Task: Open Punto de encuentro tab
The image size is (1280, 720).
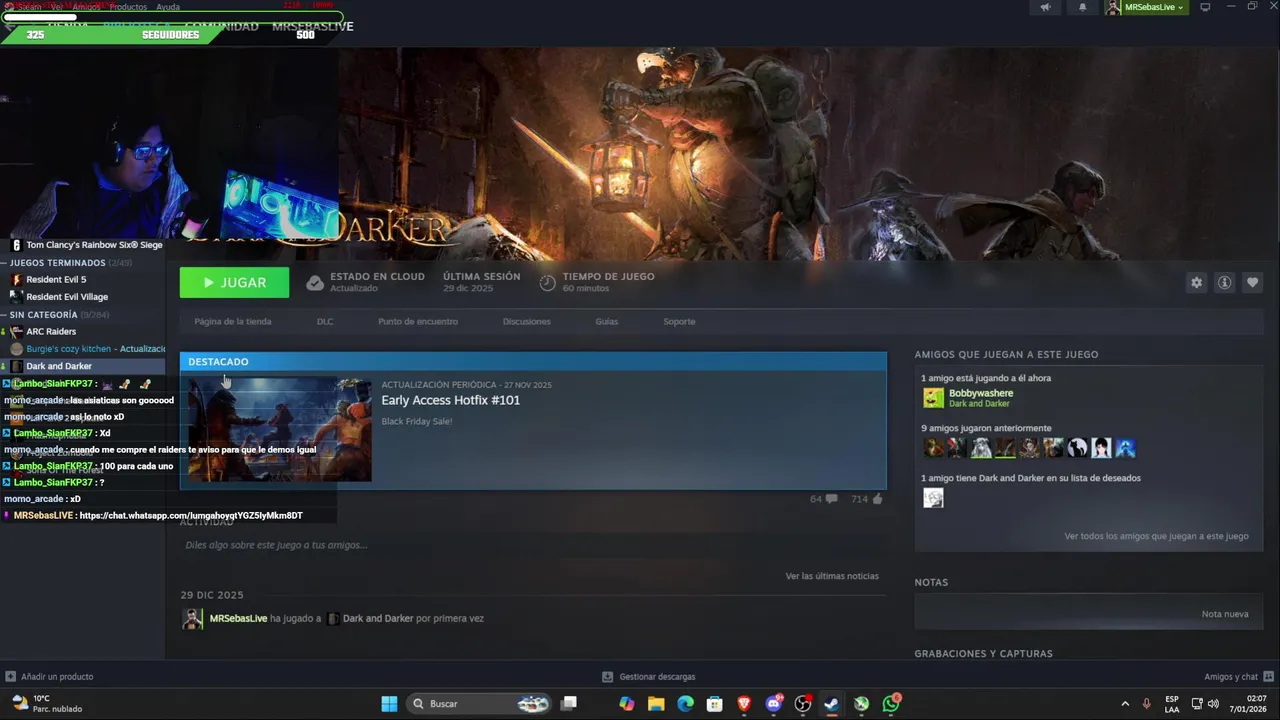Action: click(418, 322)
